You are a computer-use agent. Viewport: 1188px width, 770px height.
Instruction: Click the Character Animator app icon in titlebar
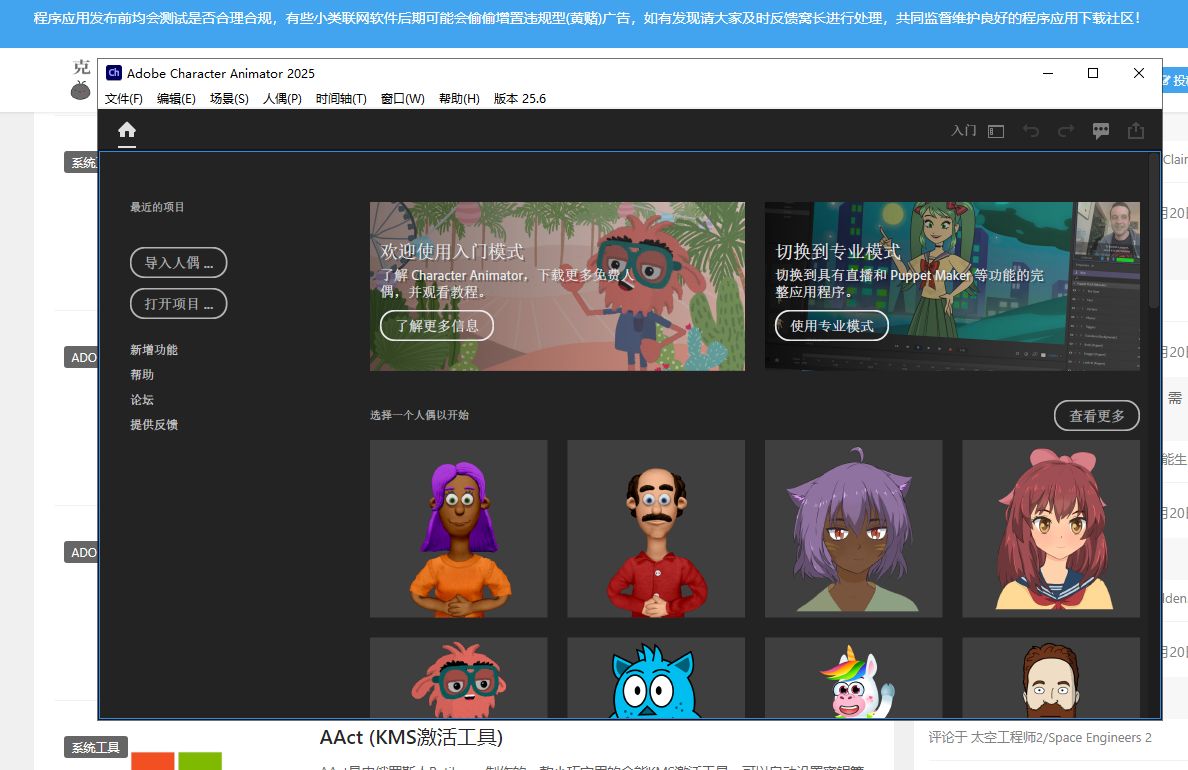coord(113,72)
